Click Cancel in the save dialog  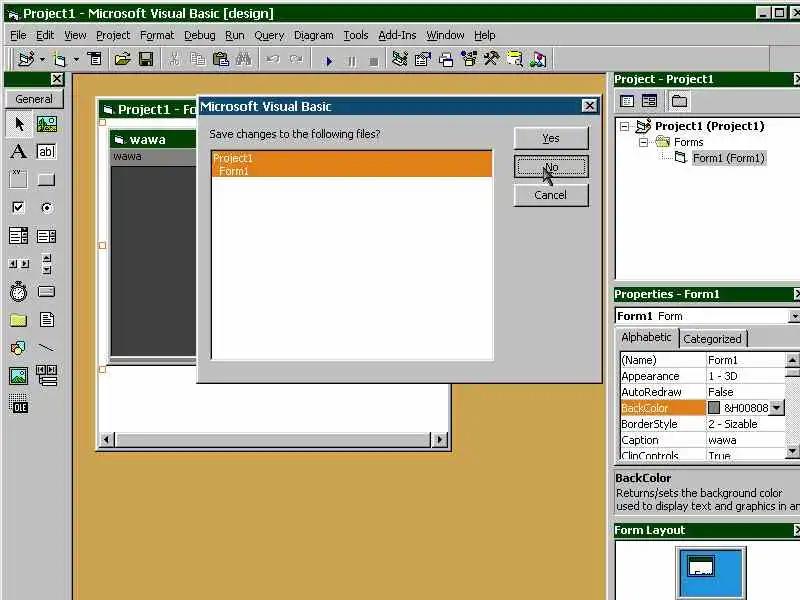pyautogui.click(x=551, y=195)
